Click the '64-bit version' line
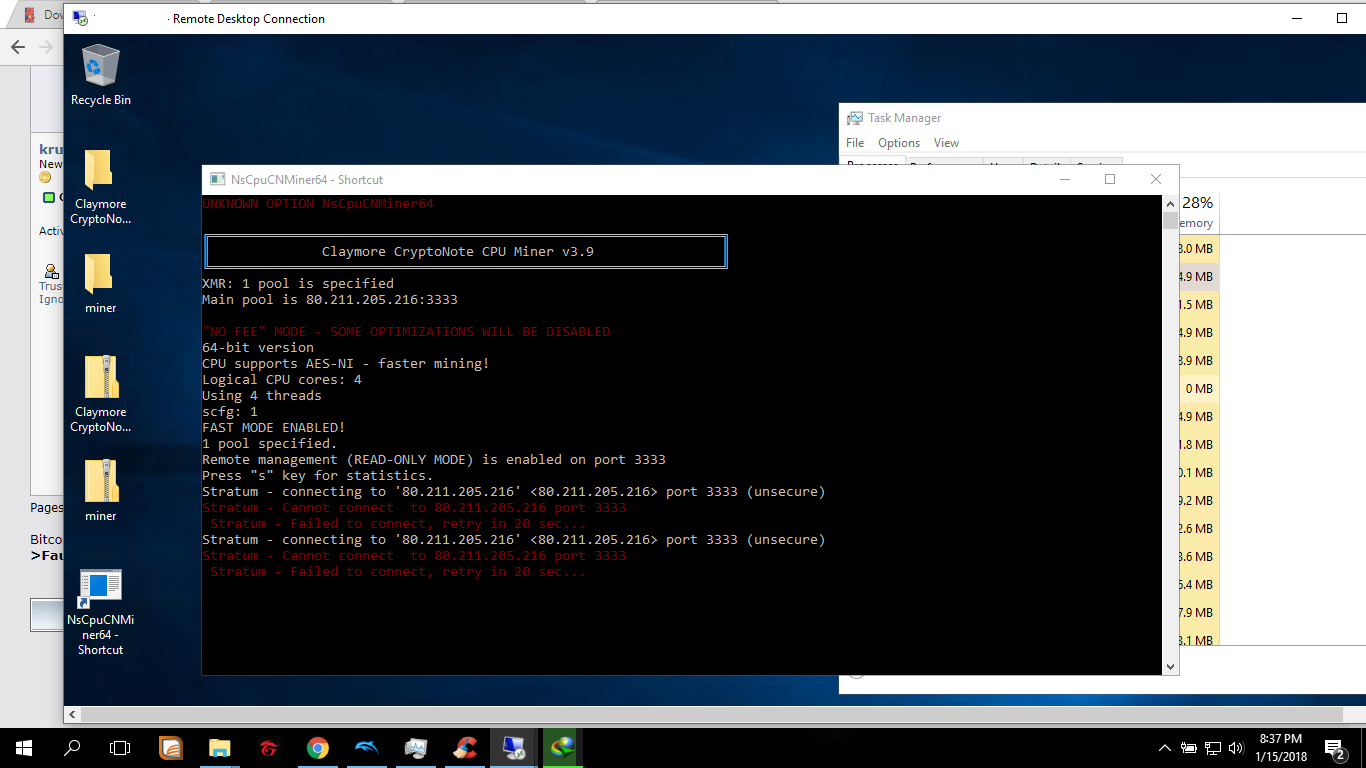Viewport: 1366px width, 768px height. click(x=258, y=348)
